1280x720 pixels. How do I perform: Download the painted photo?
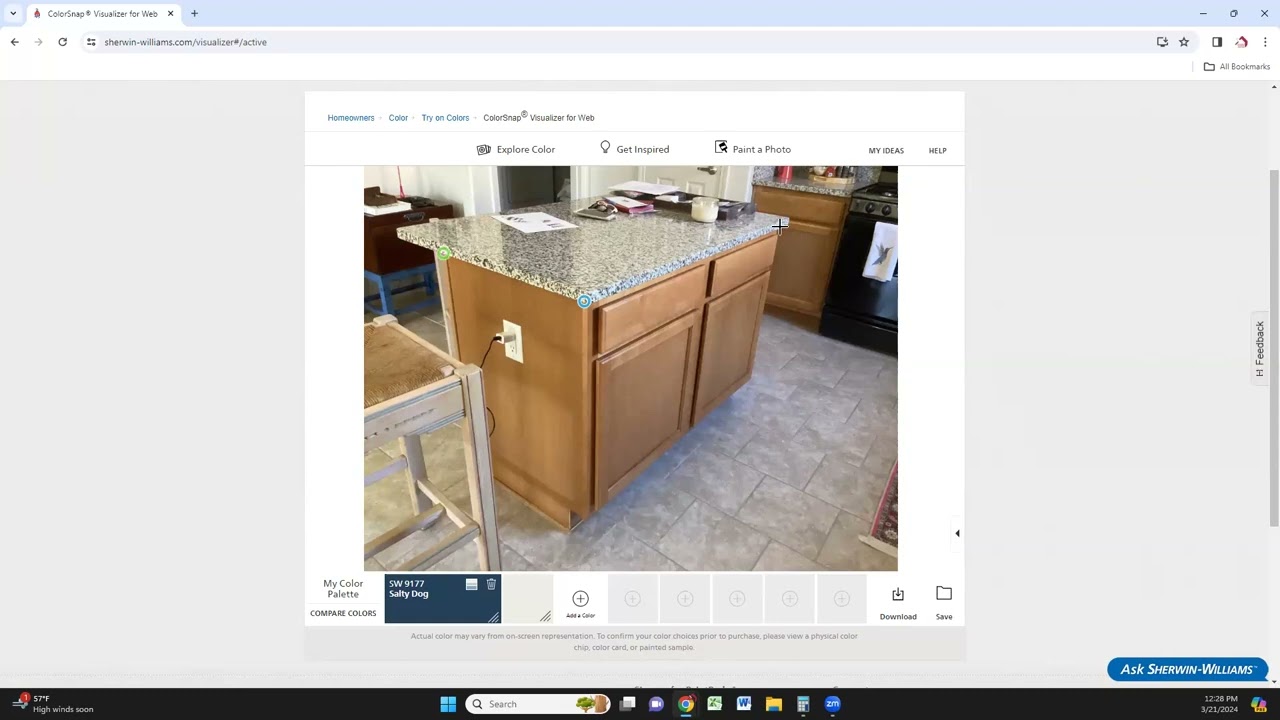coord(898,601)
